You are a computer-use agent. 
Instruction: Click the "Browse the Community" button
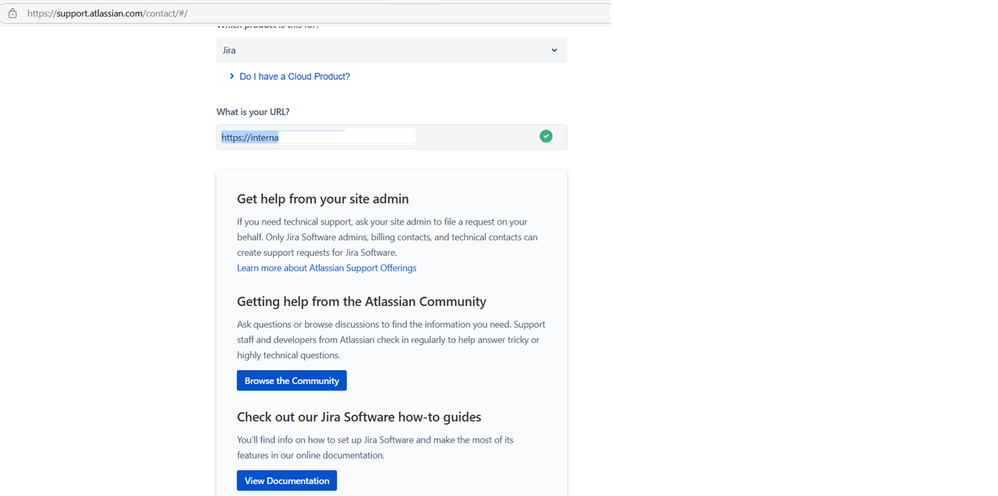pyautogui.click(x=292, y=381)
